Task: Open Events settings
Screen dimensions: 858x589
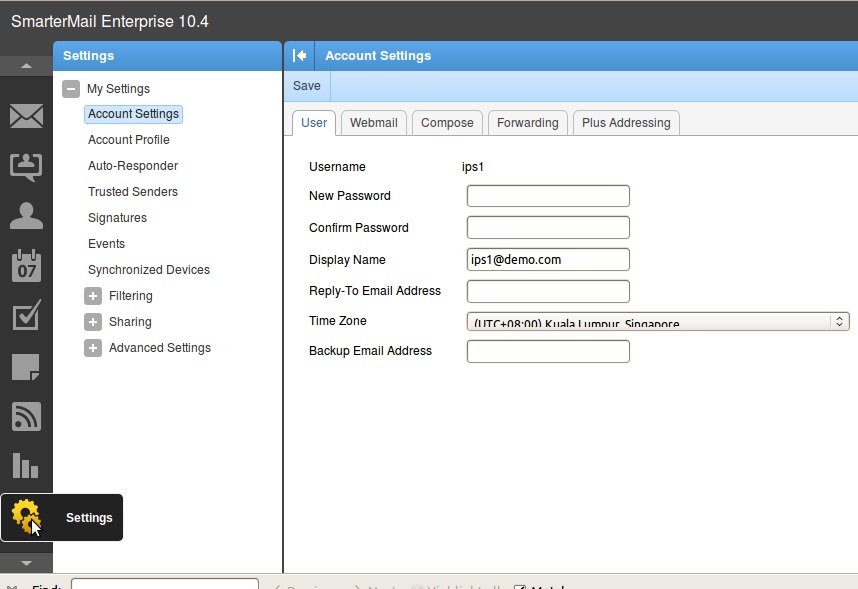Action: tap(107, 244)
